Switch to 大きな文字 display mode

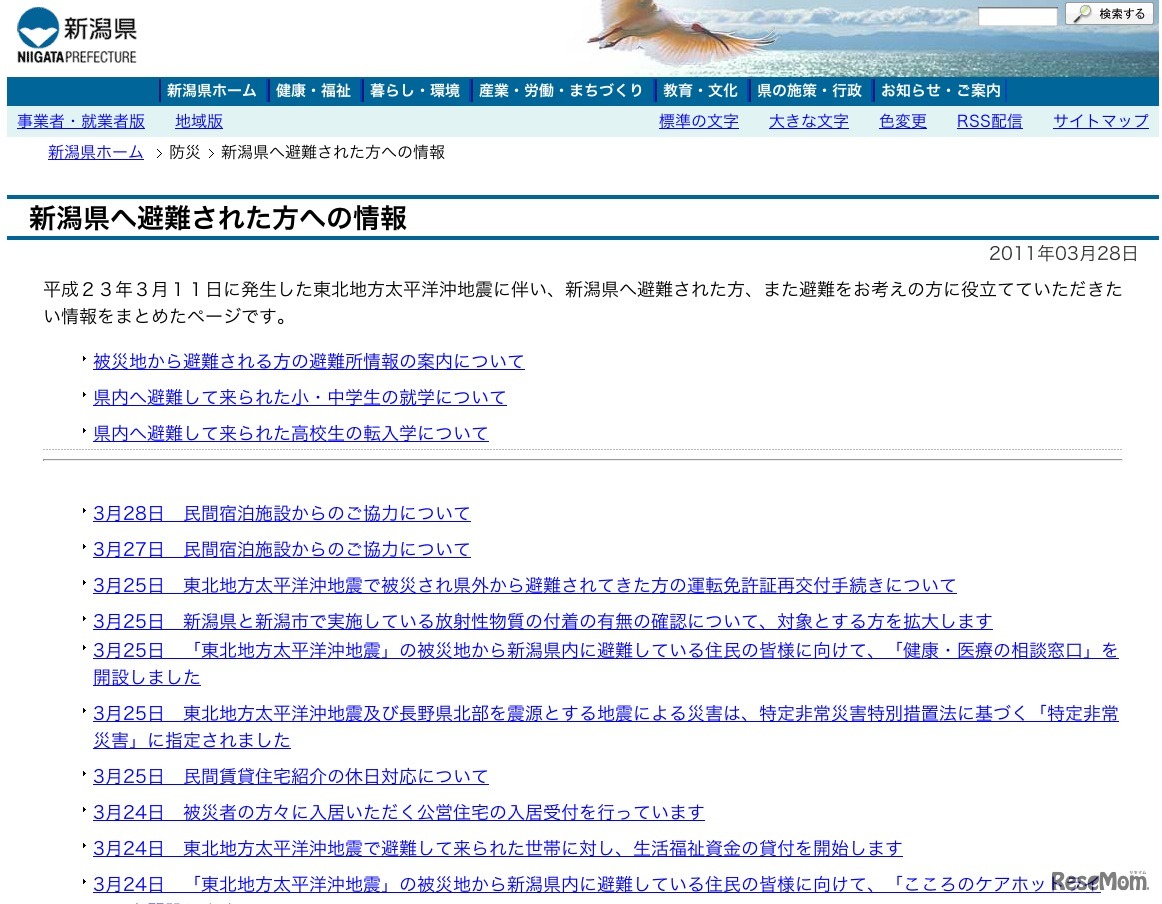tap(808, 121)
